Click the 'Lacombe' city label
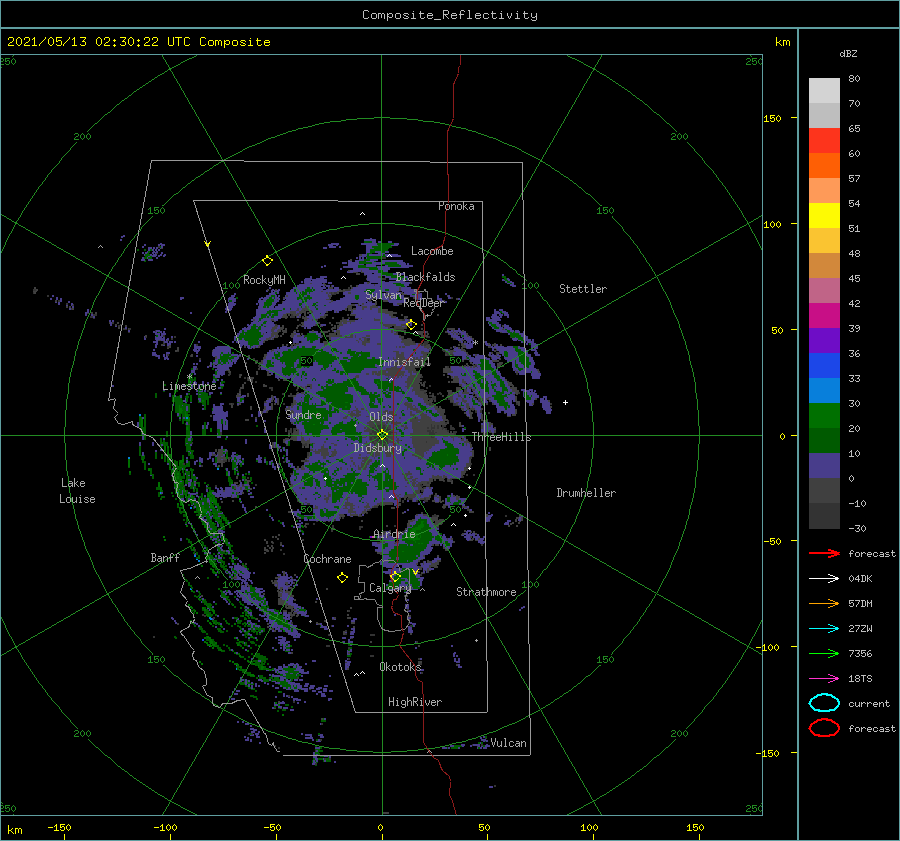Viewport: 900px width, 841px height. click(x=432, y=251)
